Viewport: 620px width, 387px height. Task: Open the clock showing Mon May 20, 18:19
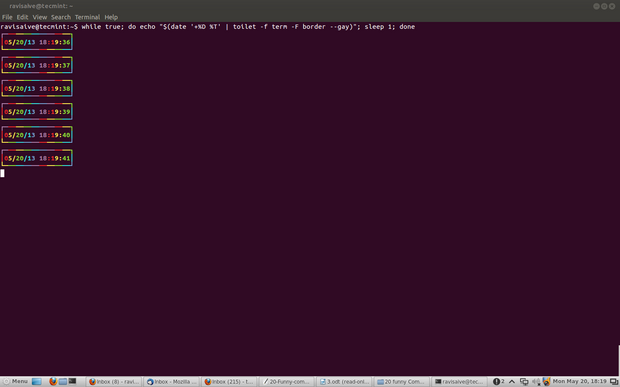[579, 381]
